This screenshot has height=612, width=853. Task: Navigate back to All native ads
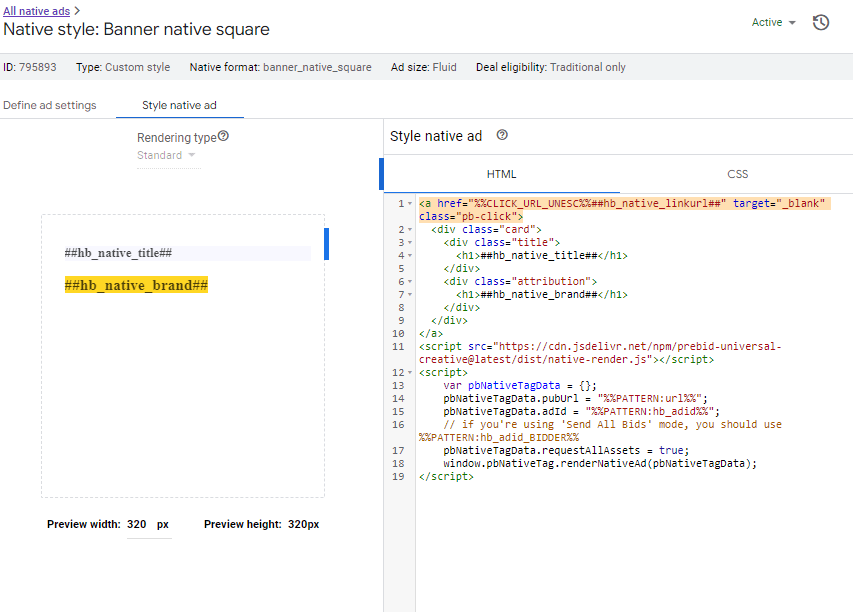point(37,10)
